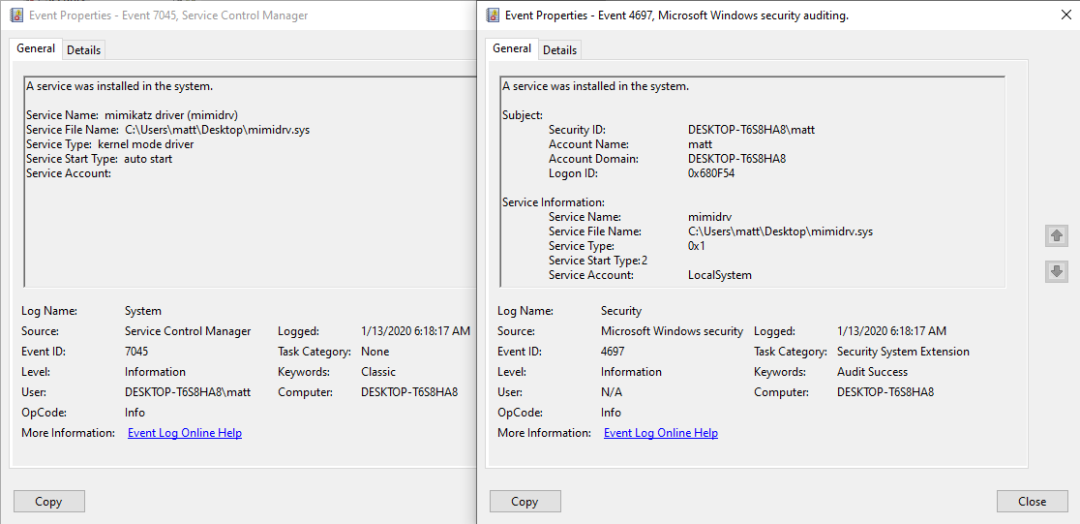Close the Event 4697 properties dialog
Image resolution: width=1080 pixels, height=524 pixels.
pos(1032,501)
